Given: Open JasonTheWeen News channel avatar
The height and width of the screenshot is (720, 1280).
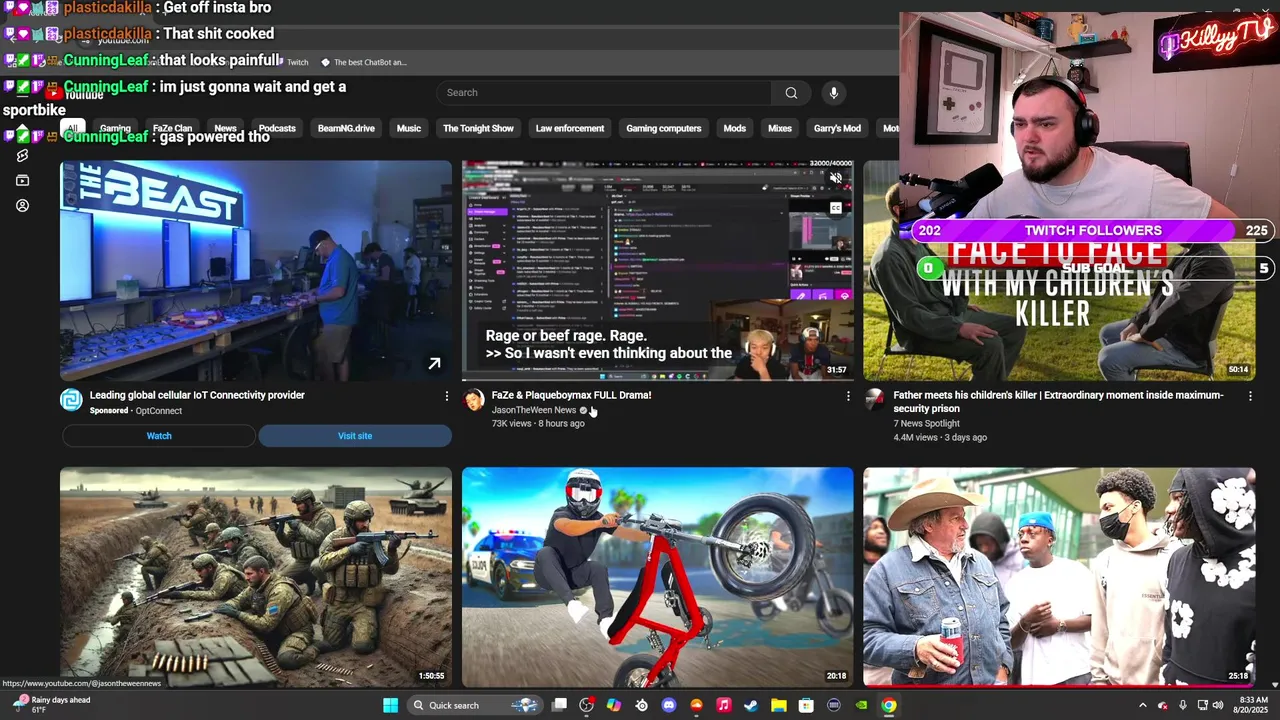Looking at the screenshot, I should click(x=474, y=400).
